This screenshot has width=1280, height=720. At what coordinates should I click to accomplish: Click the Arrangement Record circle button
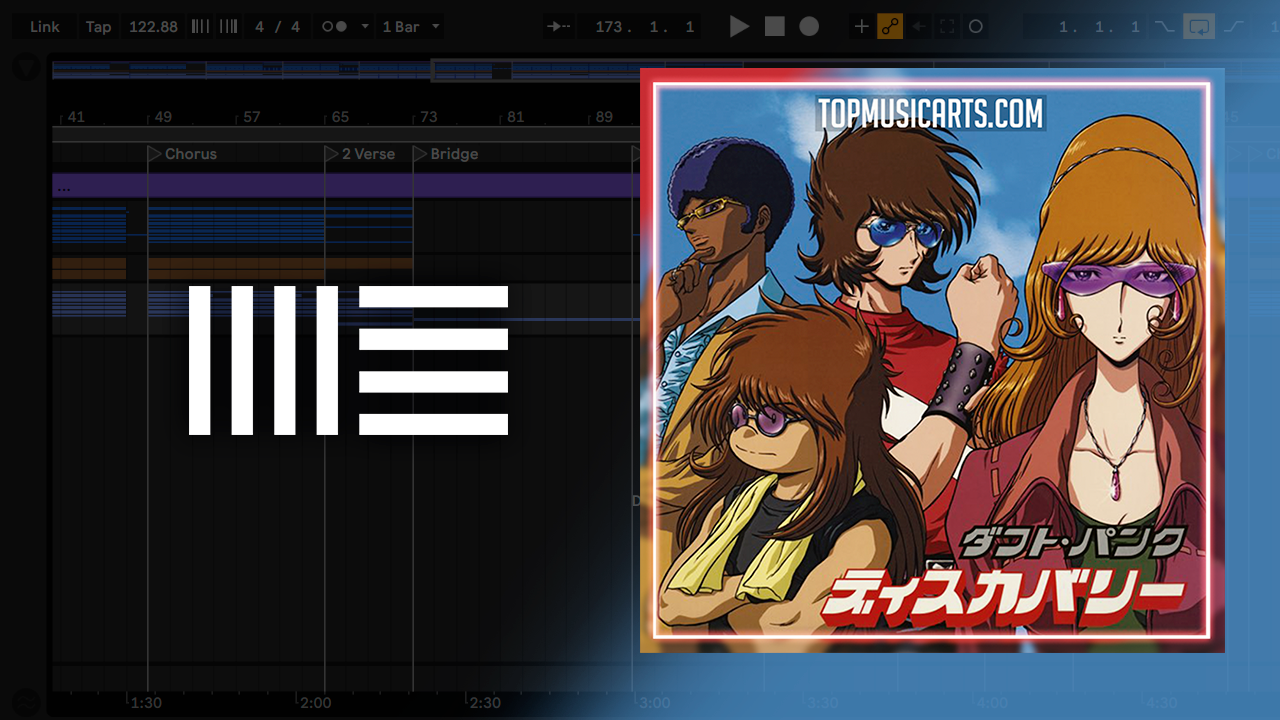tap(809, 27)
